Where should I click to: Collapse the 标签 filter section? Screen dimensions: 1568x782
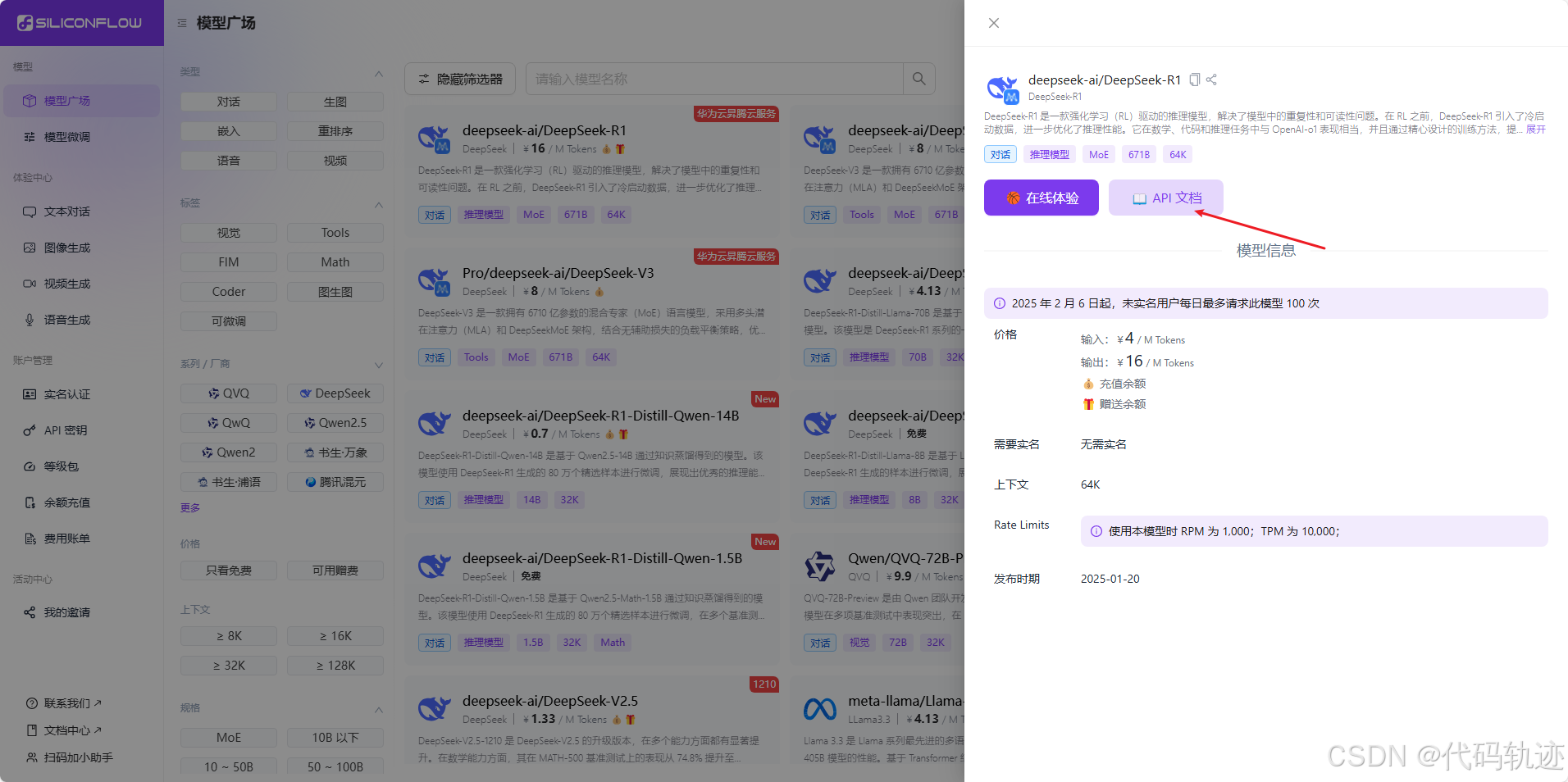[379, 204]
